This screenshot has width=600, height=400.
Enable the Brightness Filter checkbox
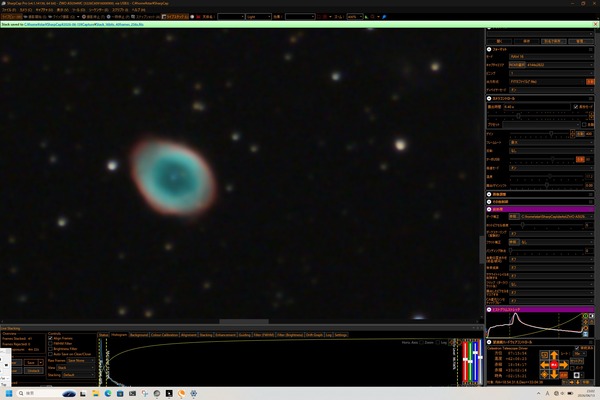pyautogui.click(x=51, y=349)
